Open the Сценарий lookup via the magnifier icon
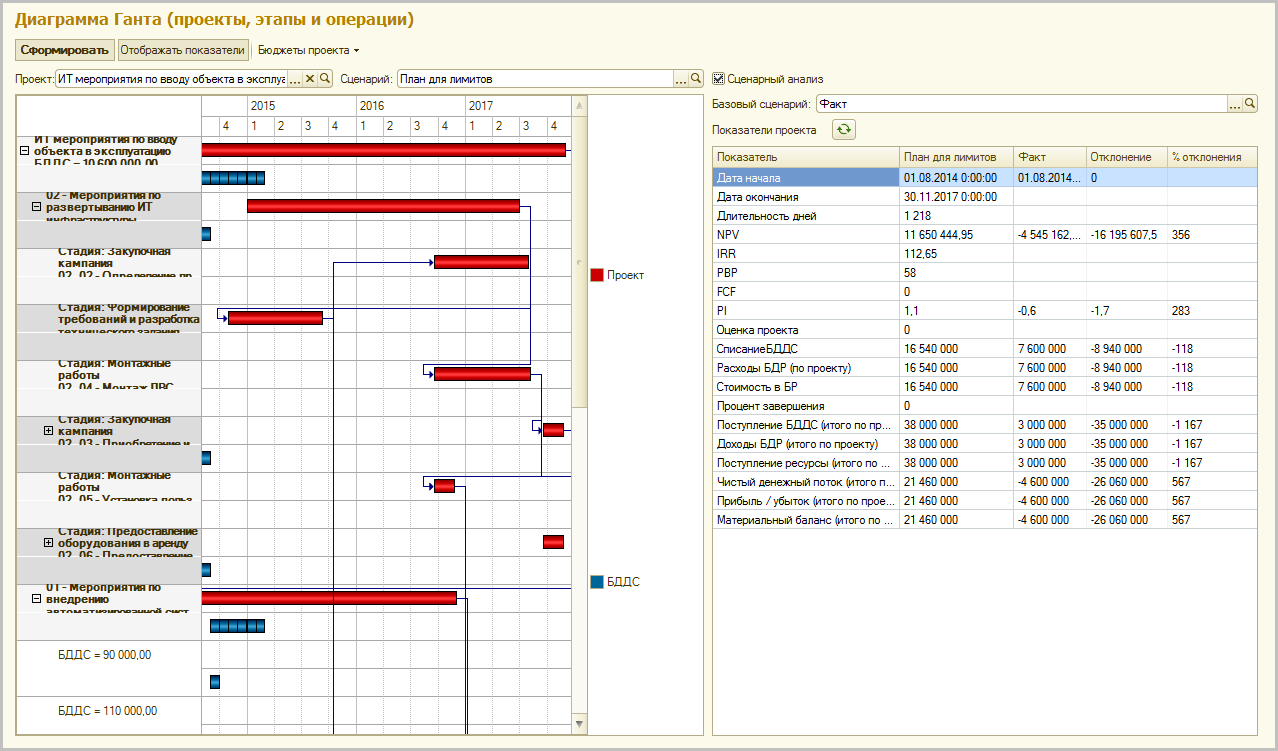The height and width of the screenshot is (751, 1278). (x=696, y=79)
